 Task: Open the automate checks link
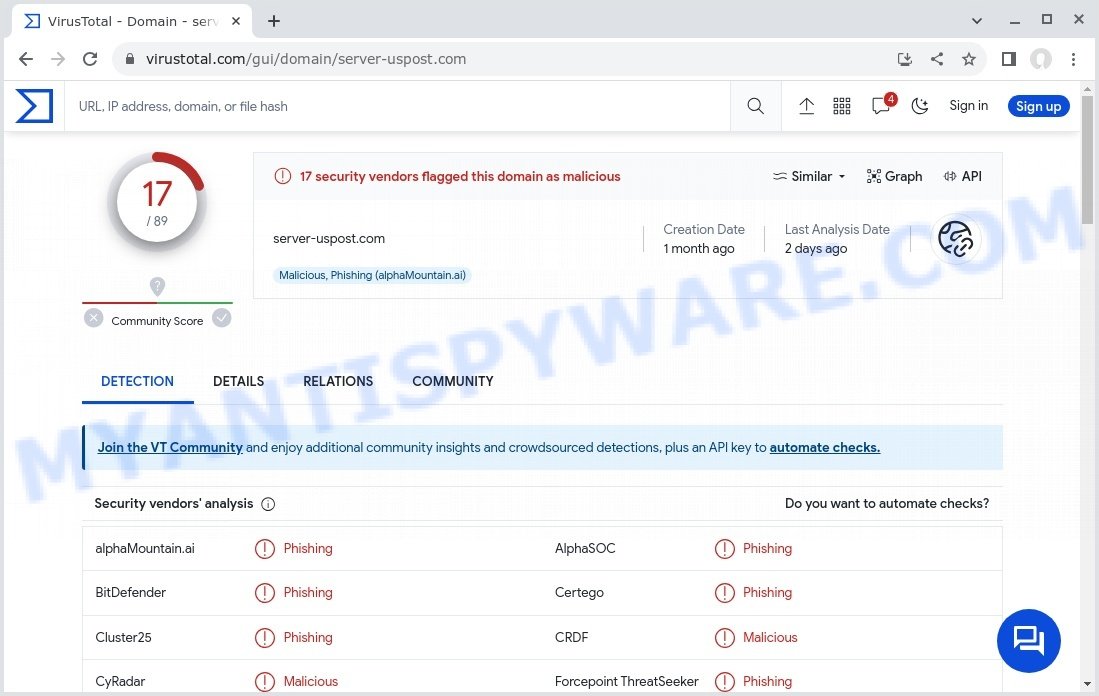[x=825, y=447]
